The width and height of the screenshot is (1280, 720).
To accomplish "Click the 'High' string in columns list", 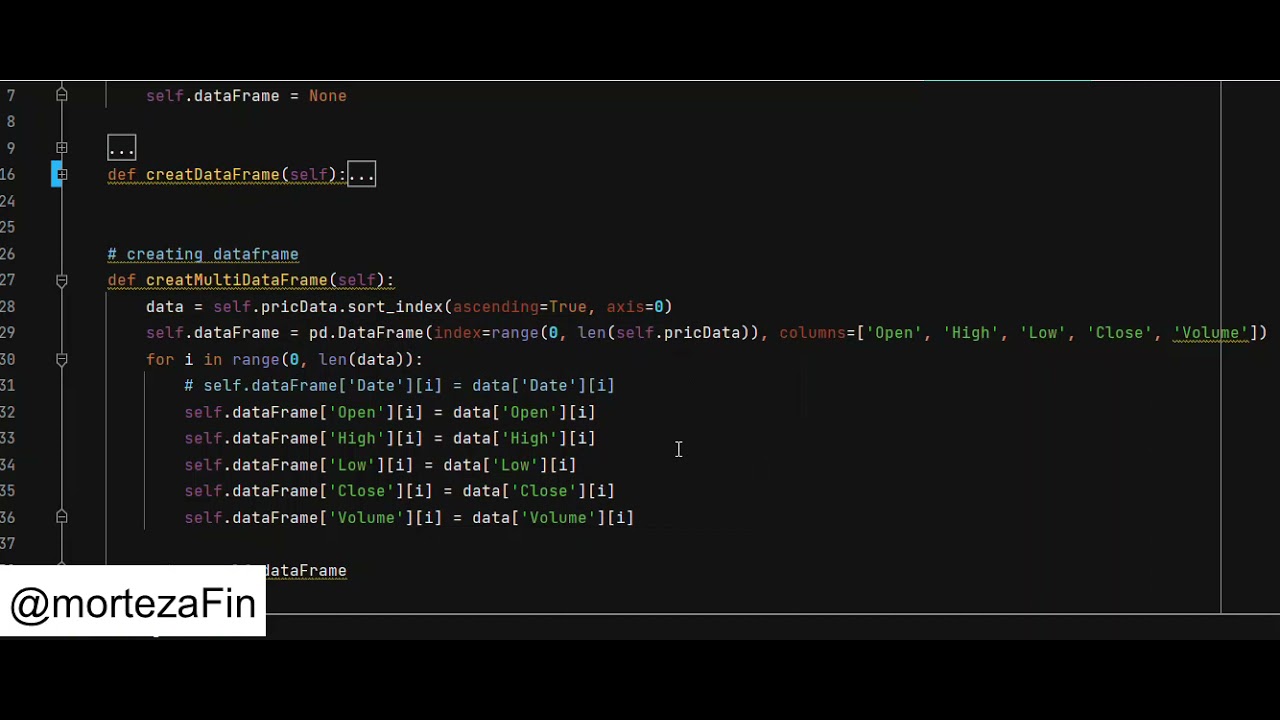I will pos(971,333).
